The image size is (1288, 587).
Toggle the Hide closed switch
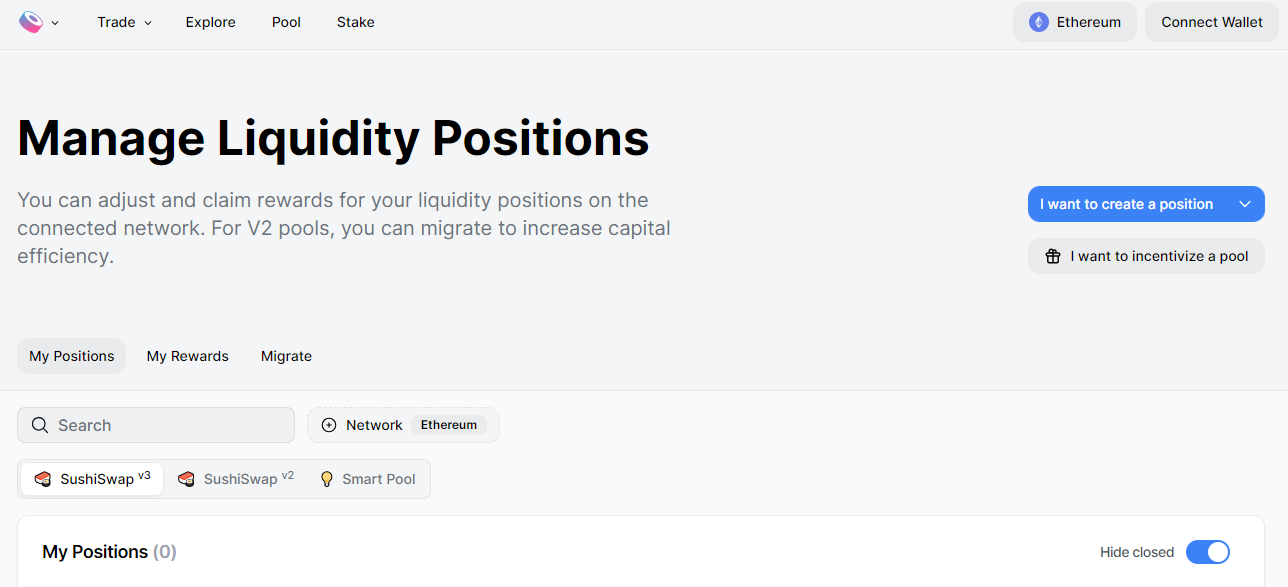pyautogui.click(x=1207, y=552)
